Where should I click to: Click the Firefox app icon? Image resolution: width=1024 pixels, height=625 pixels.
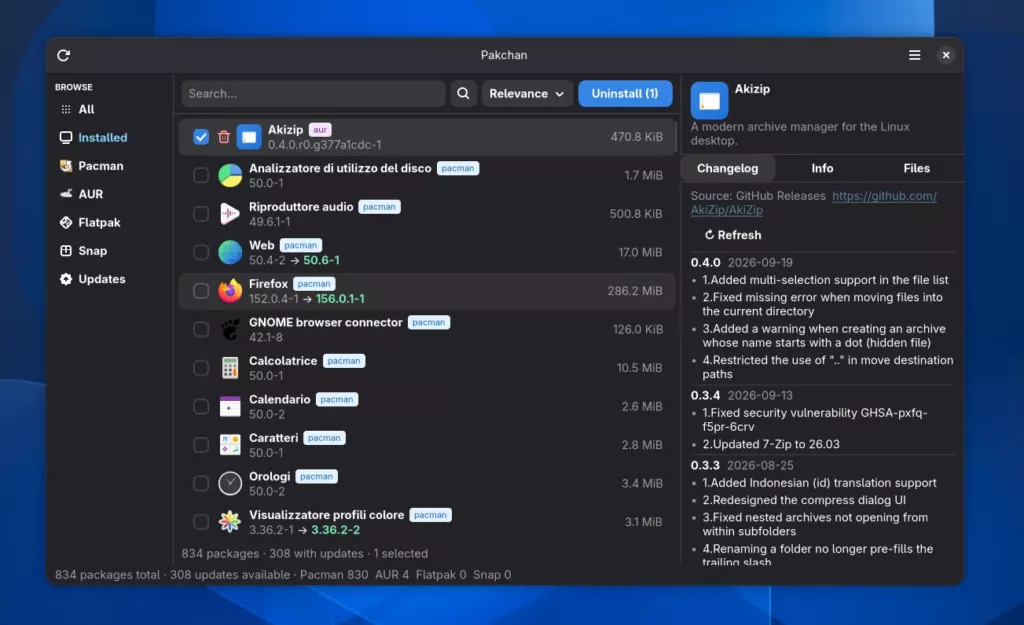point(230,291)
